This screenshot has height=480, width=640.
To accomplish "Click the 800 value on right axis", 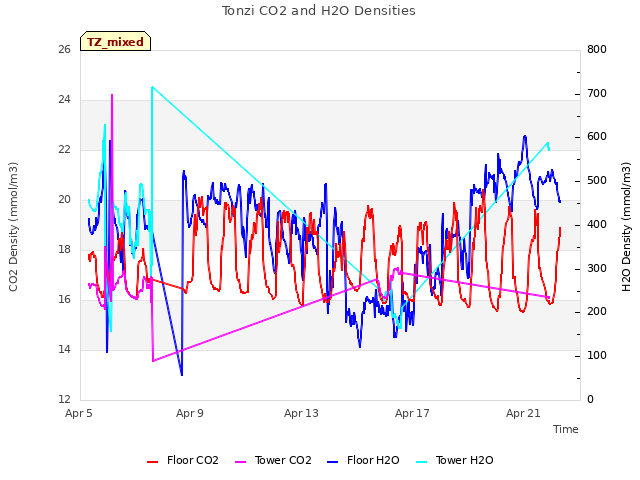I will [597, 50].
